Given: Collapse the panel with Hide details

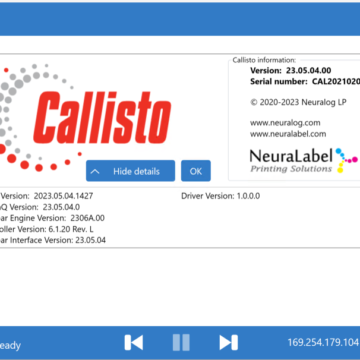Looking at the screenshot, I should pyautogui.click(x=130, y=171).
